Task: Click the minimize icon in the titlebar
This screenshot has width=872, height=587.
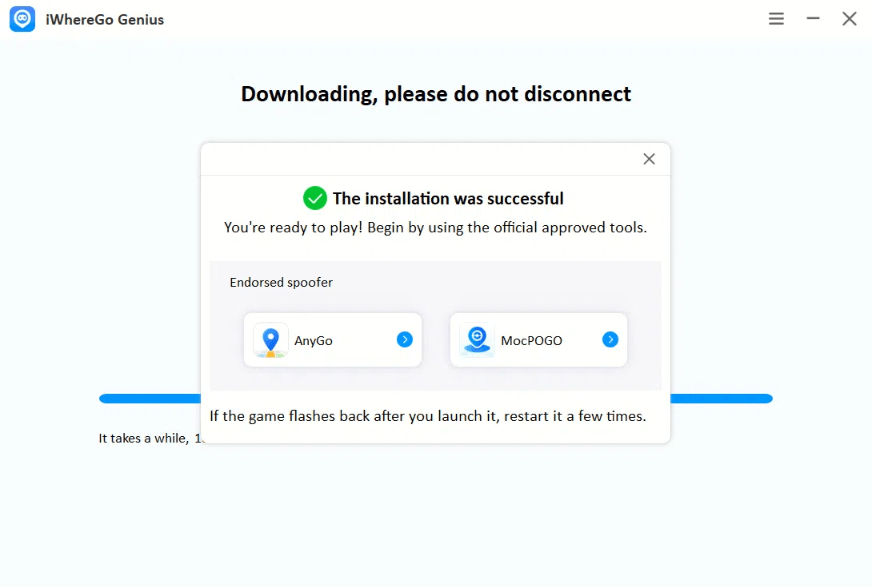Action: pos(813,18)
